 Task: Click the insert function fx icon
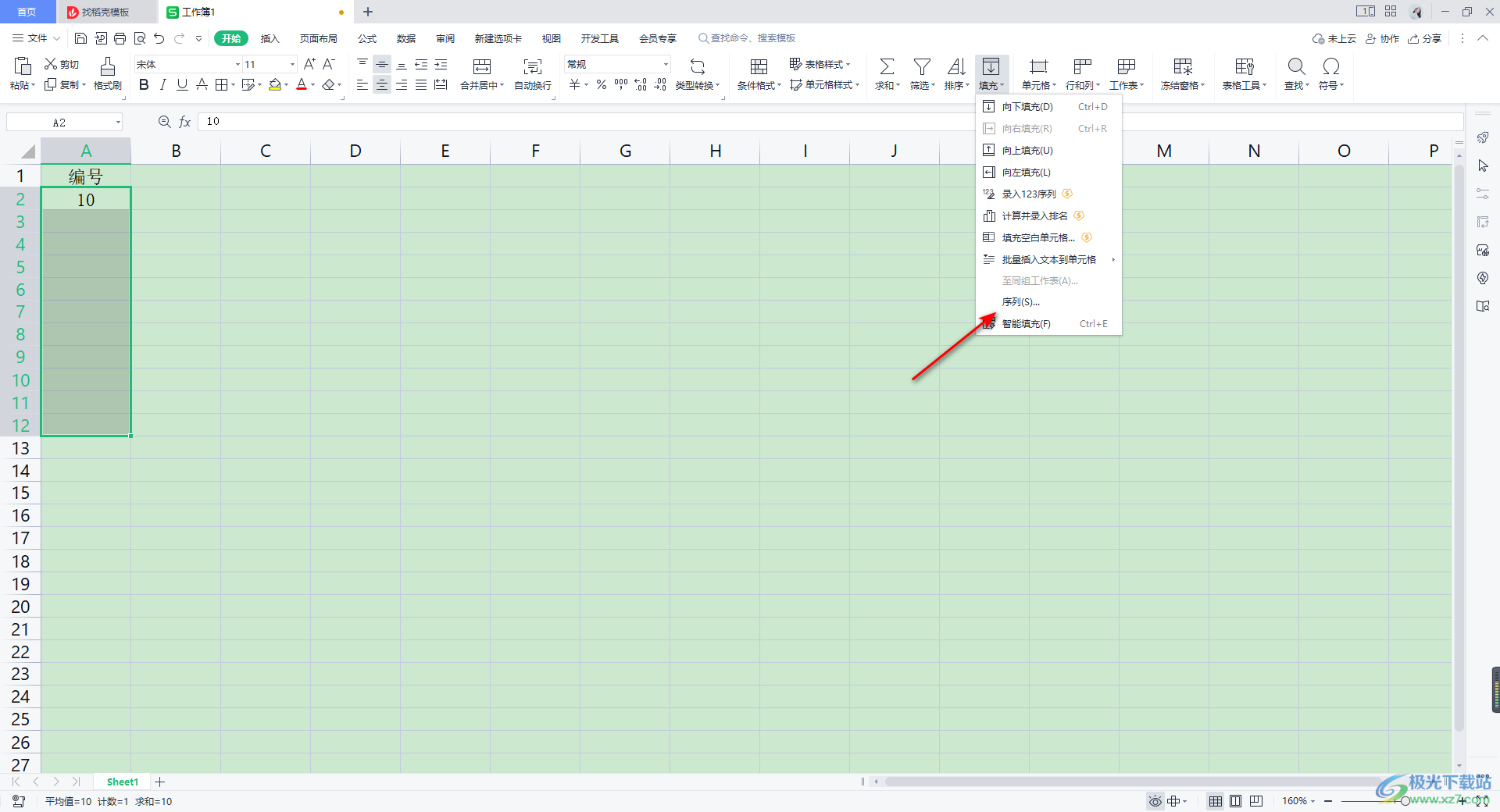[185, 122]
